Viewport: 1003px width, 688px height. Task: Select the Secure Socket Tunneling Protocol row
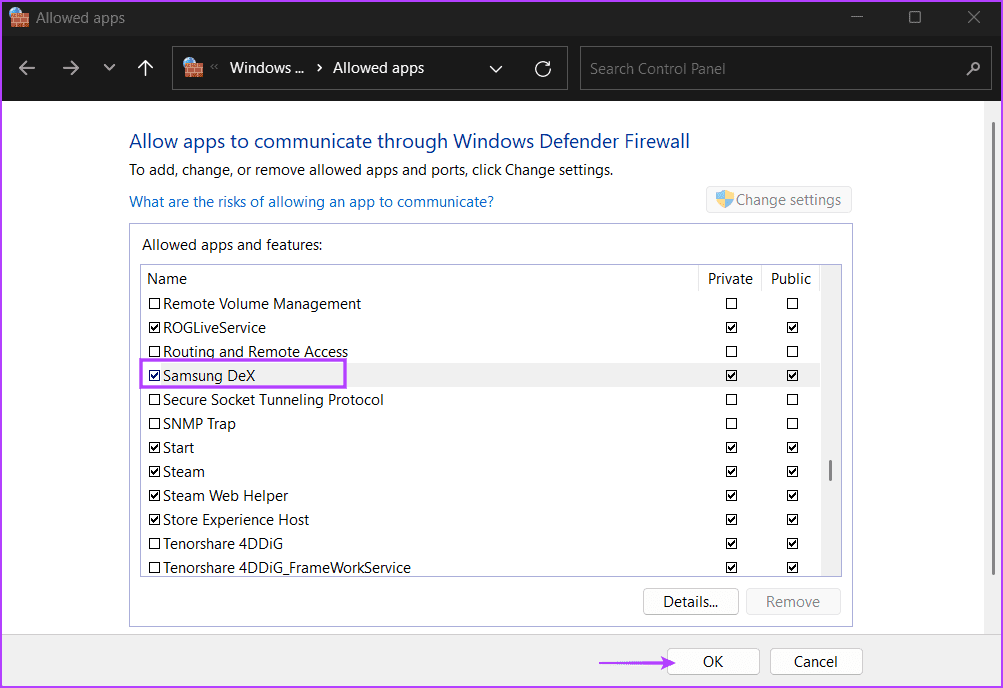pos(480,400)
